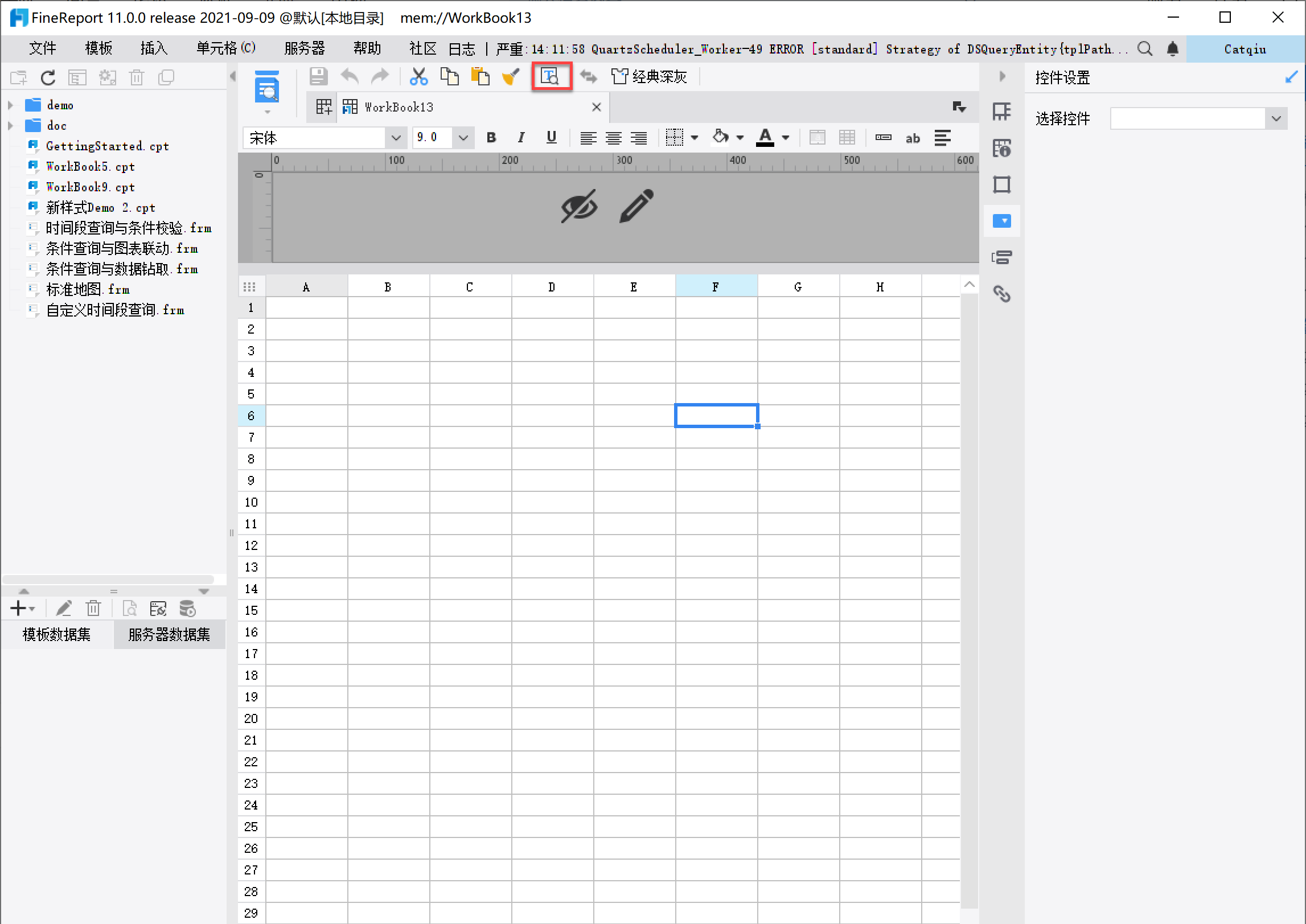Open GettingStarted.cpt in file tree
This screenshot has height=924, width=1306.
coord(107,146)
